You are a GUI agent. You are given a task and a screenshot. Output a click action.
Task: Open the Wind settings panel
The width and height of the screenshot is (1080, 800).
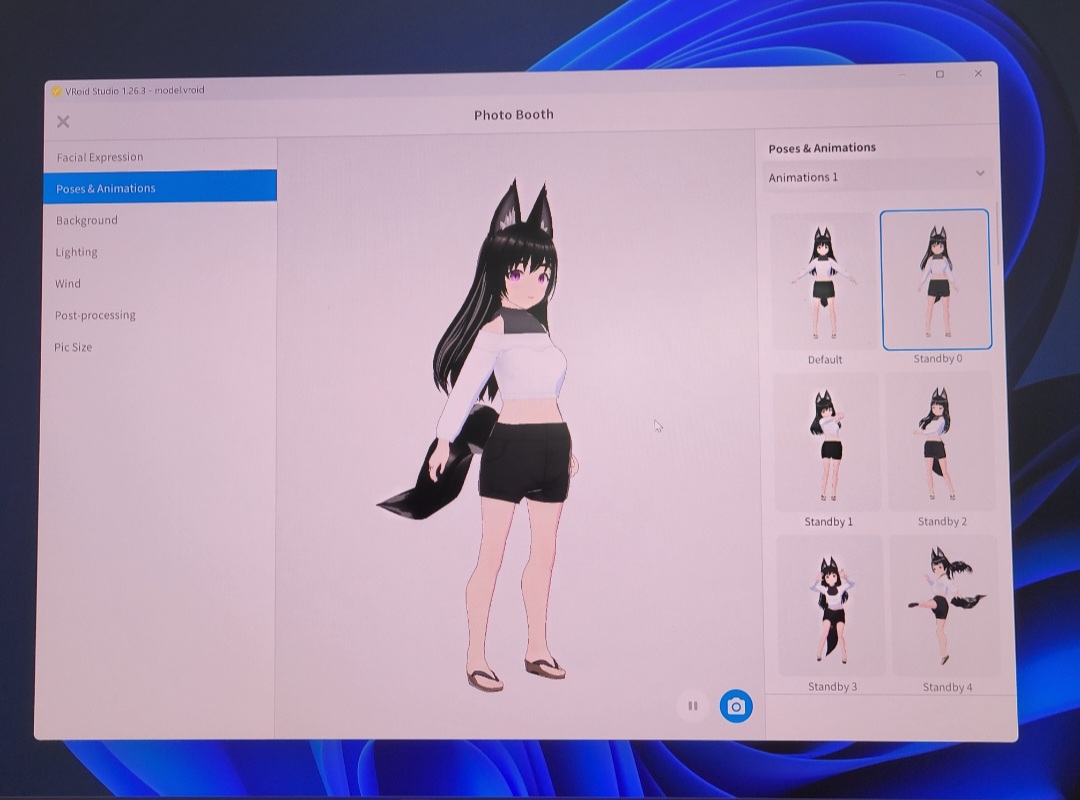[x=68, y=283]
